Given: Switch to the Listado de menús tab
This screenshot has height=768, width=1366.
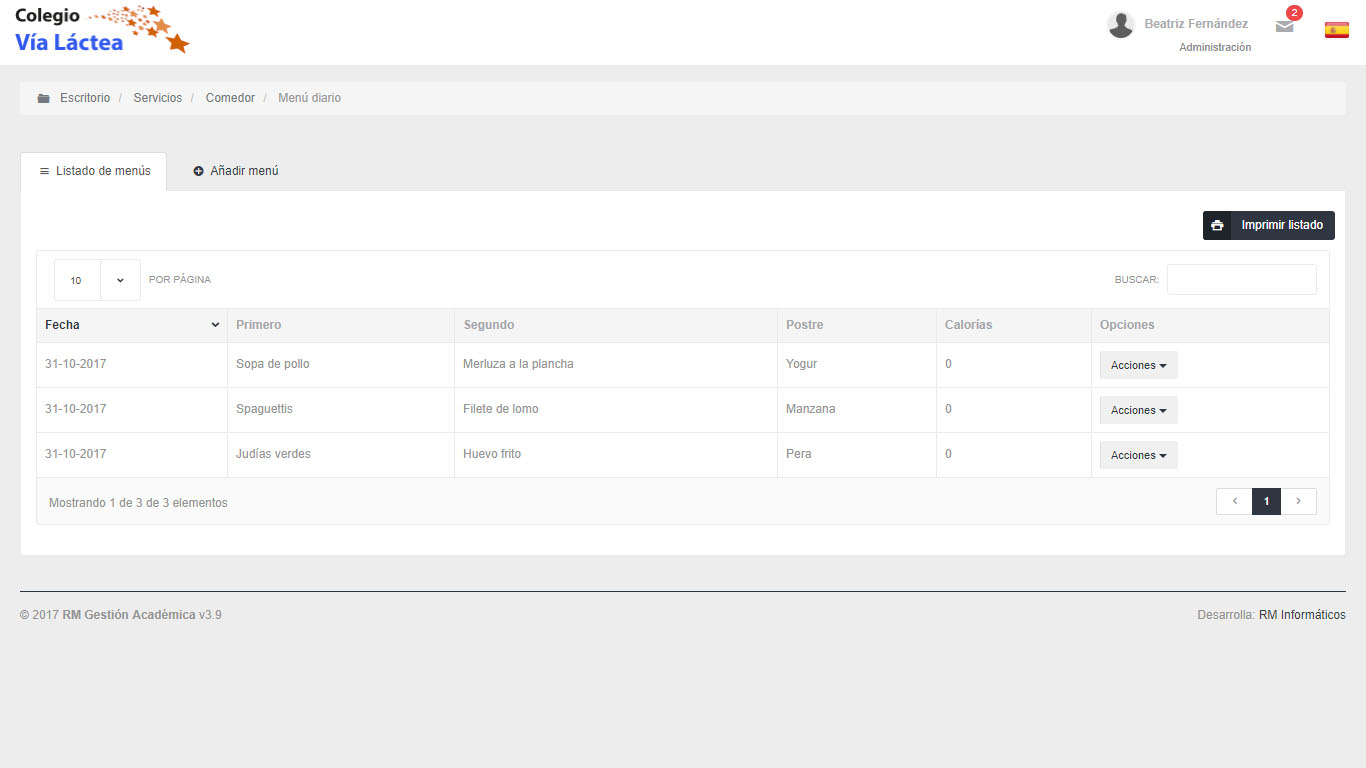Looking at the screenshot, I should coord(94,171).
